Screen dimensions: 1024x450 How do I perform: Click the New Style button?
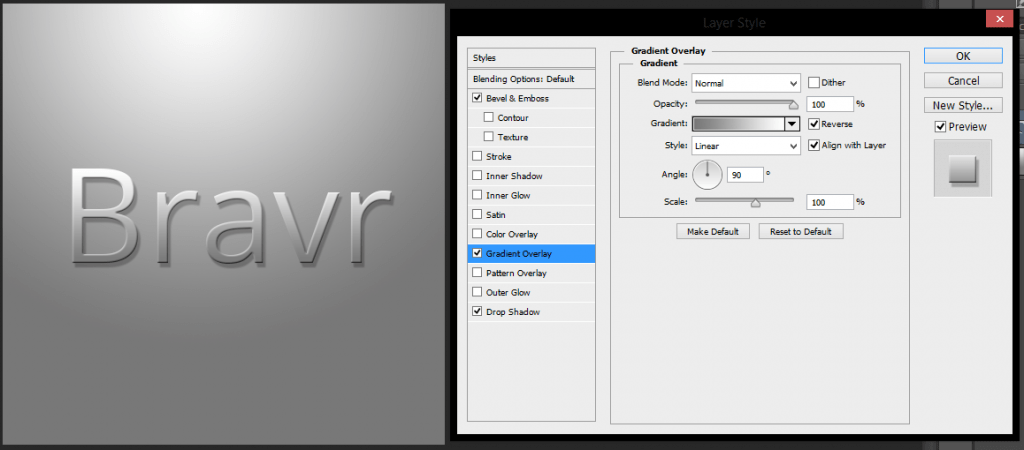[x=963, y=105]
